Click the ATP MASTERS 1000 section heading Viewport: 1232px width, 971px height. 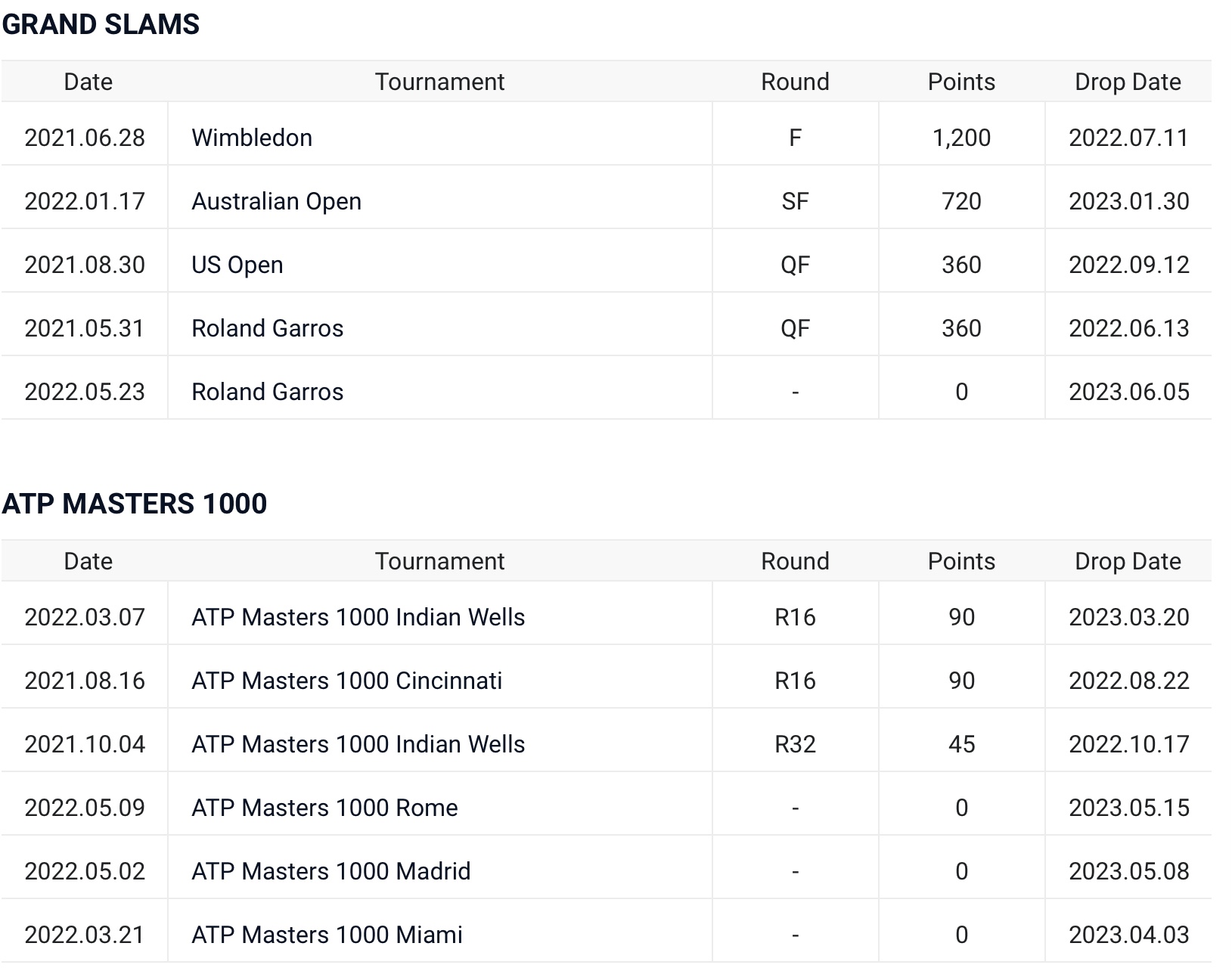point(135,504)
